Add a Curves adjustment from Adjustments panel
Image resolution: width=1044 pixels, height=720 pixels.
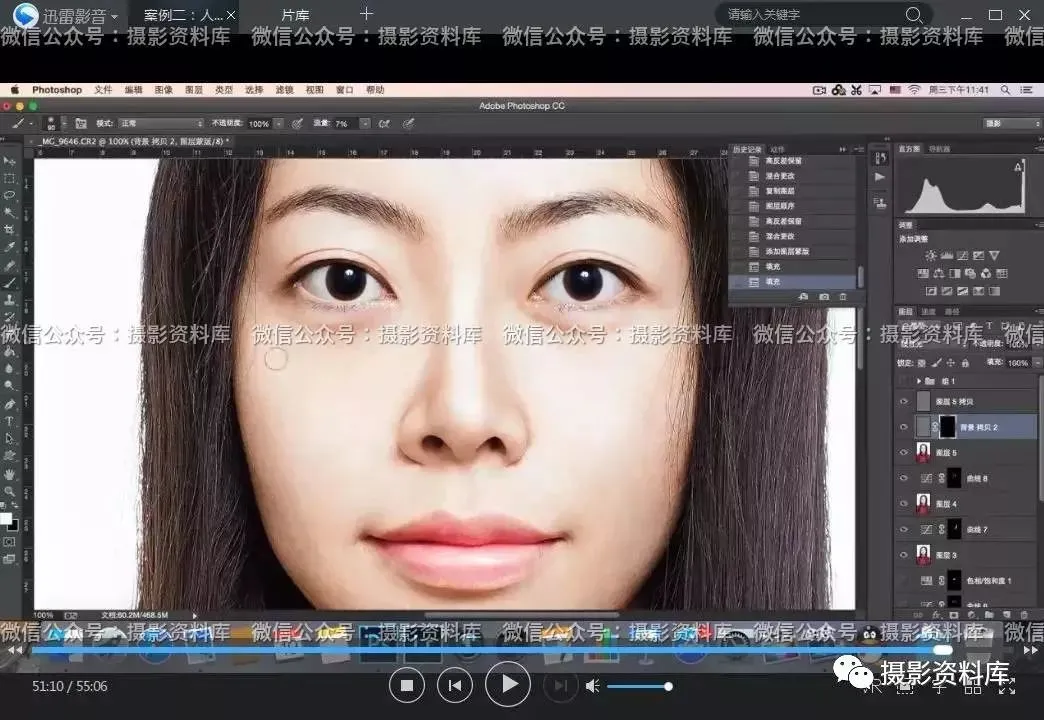click(963, 255)
